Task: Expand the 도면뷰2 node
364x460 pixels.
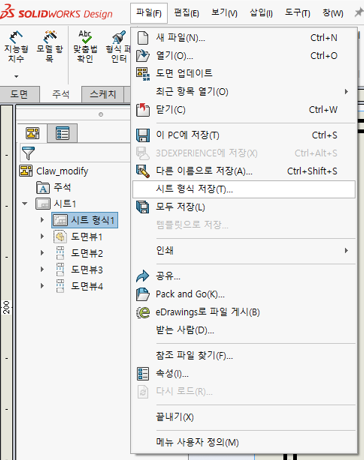Action: 42,253
